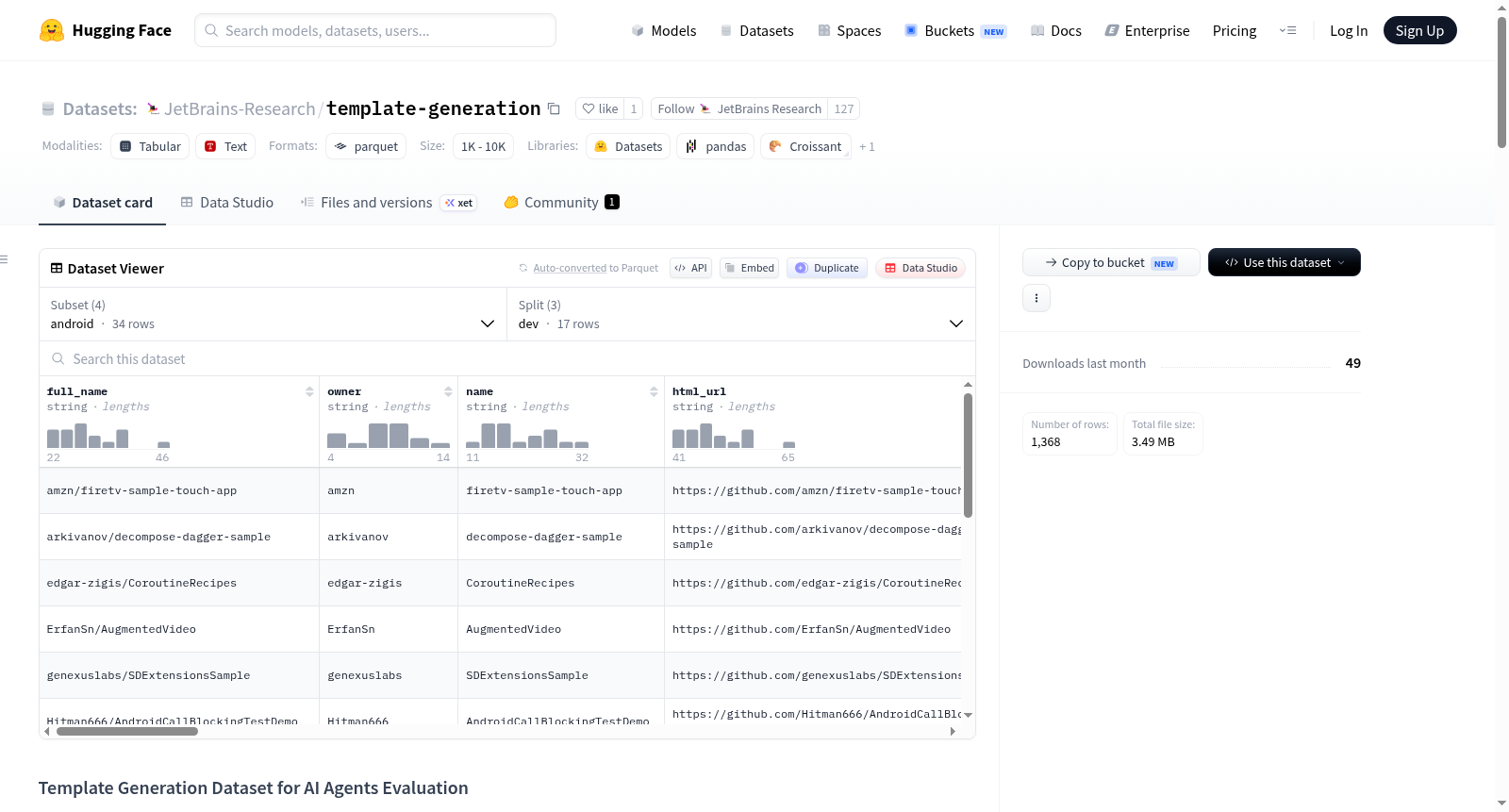
Task: Focus the Search this dataset field
Action: (507, 358)
